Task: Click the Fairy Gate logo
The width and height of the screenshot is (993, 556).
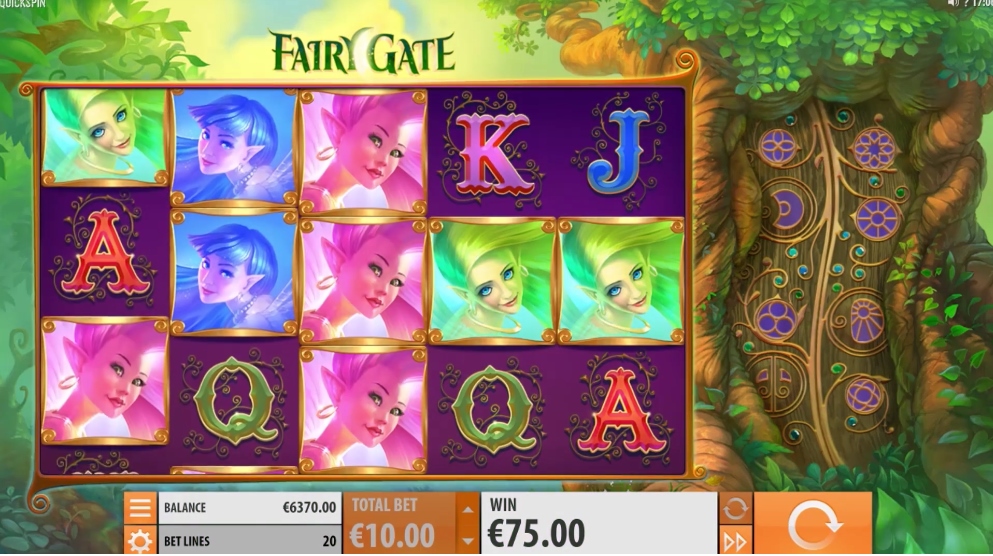Action: pyautogui.click(x=363, y=51)
